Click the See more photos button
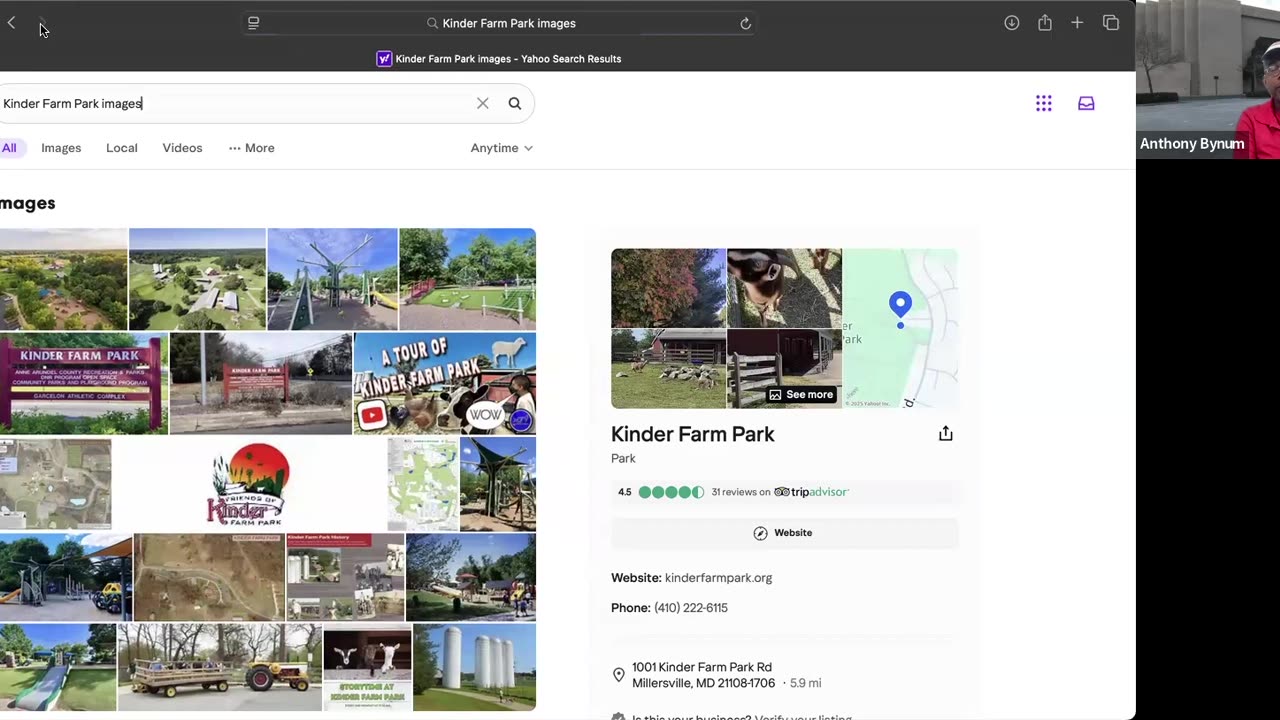 click(x=800, y=394)
